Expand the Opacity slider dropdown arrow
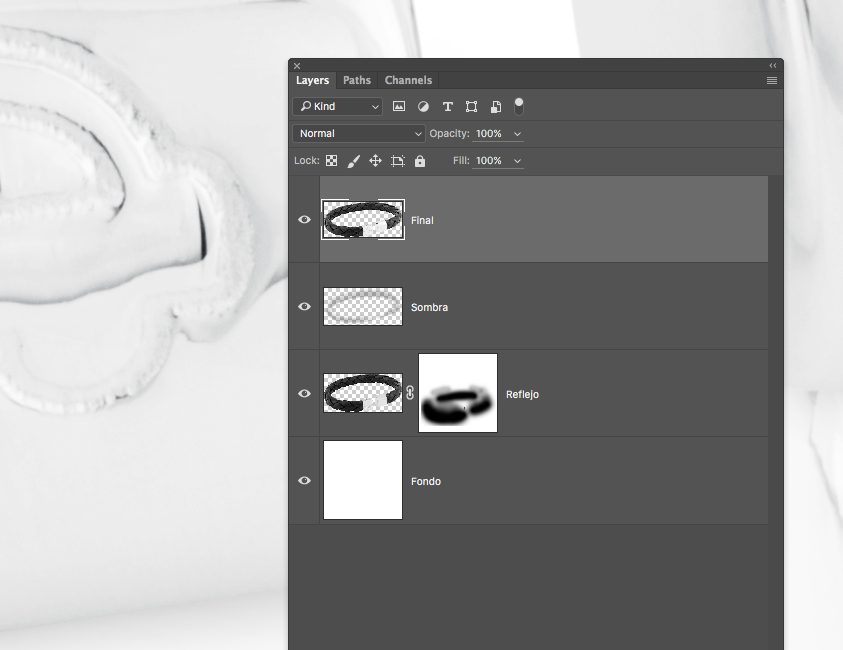 tap(517, 134)
